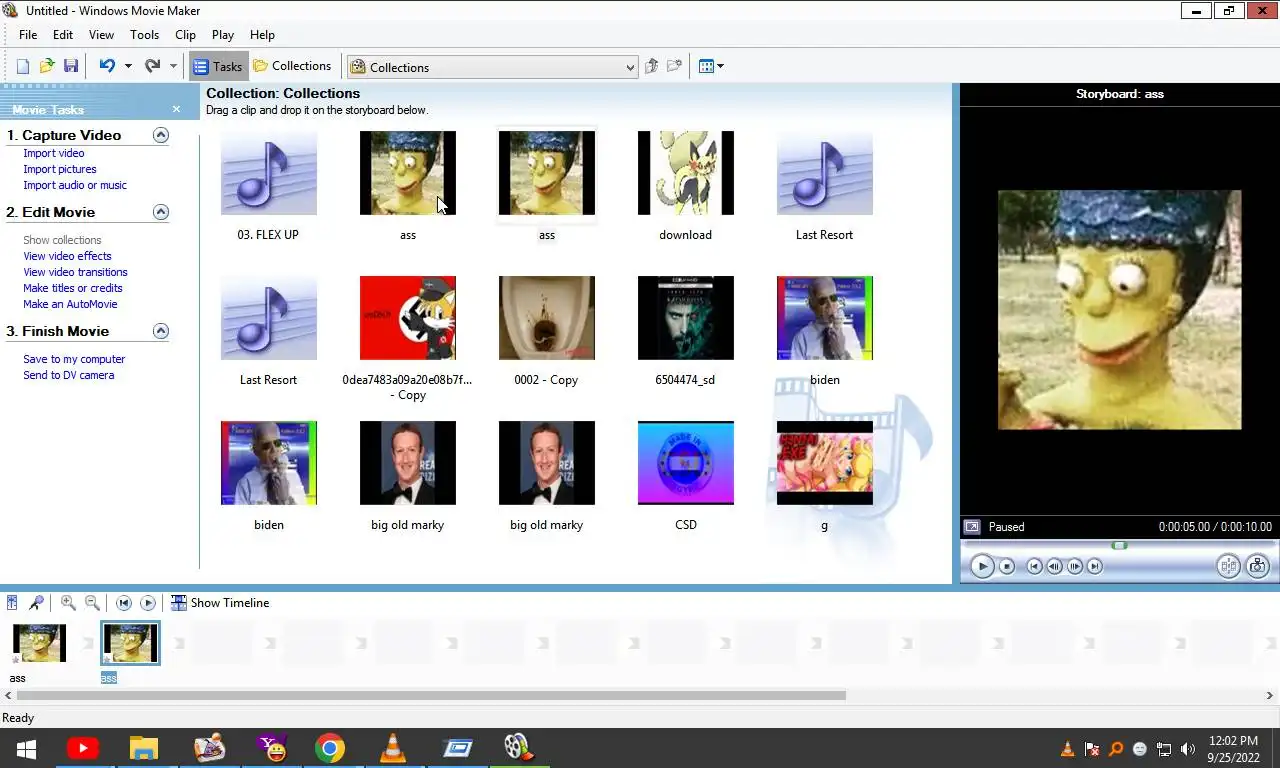1280x768 pixels.
Task: Save the project with the floppy disk icon
Action: 71,67
